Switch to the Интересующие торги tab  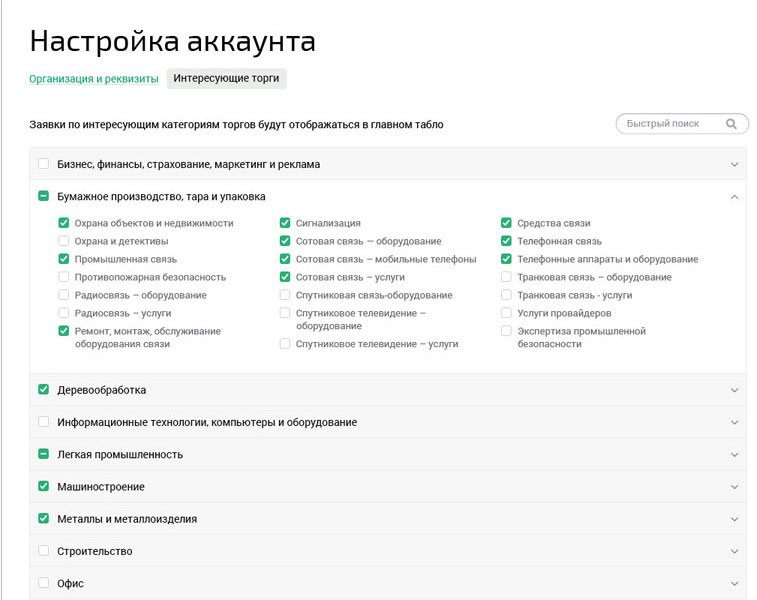point(227,79)
